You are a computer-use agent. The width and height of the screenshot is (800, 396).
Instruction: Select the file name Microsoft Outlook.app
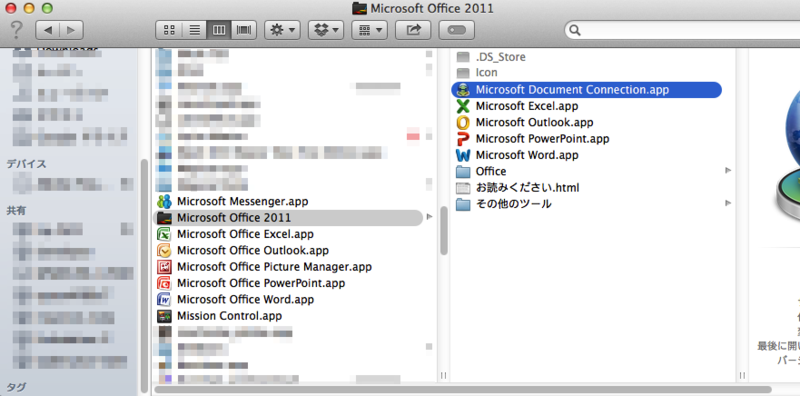click(535, 122)
